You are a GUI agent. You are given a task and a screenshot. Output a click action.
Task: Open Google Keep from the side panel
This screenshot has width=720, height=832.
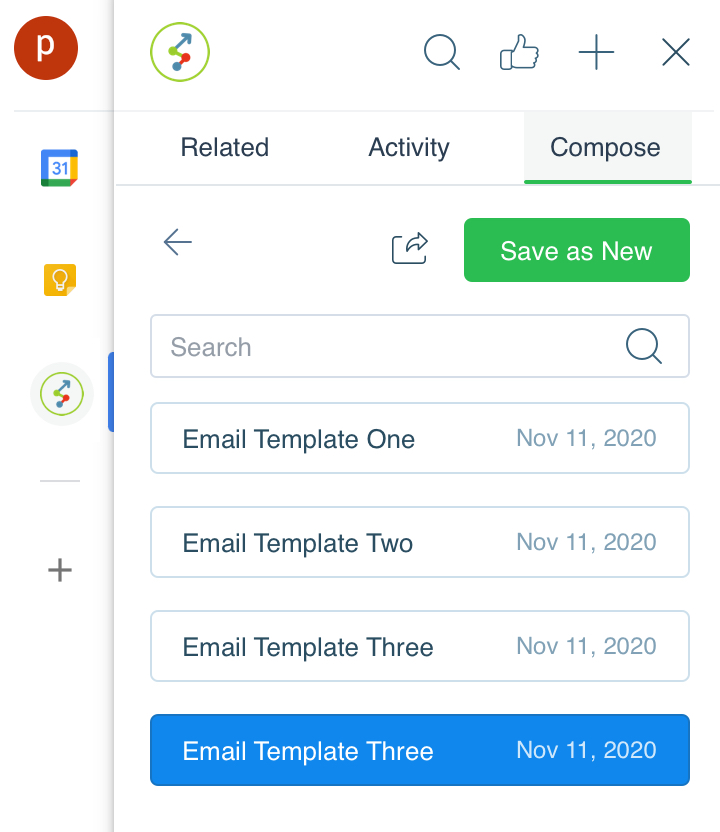pyautogui.click(x=59, y=280)
